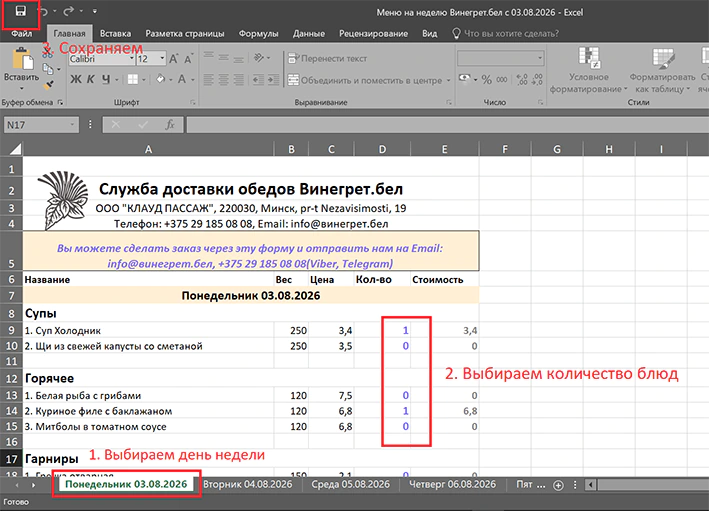Open the fill color dropdown arrow
The image size is (709, 511).
click(x=171, y=80)
